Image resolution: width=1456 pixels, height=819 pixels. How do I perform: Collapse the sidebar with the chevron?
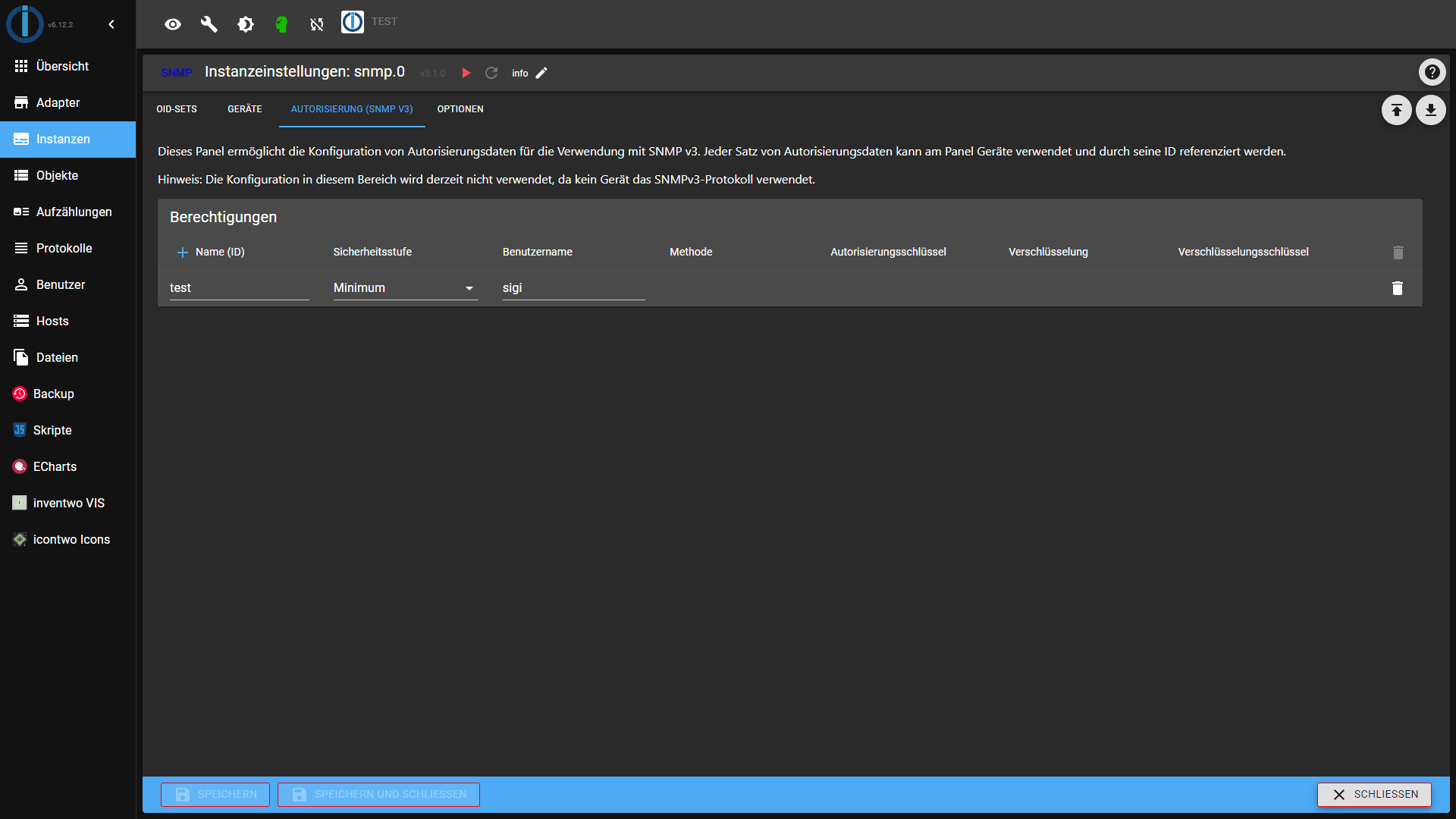[x=111, y=24]
